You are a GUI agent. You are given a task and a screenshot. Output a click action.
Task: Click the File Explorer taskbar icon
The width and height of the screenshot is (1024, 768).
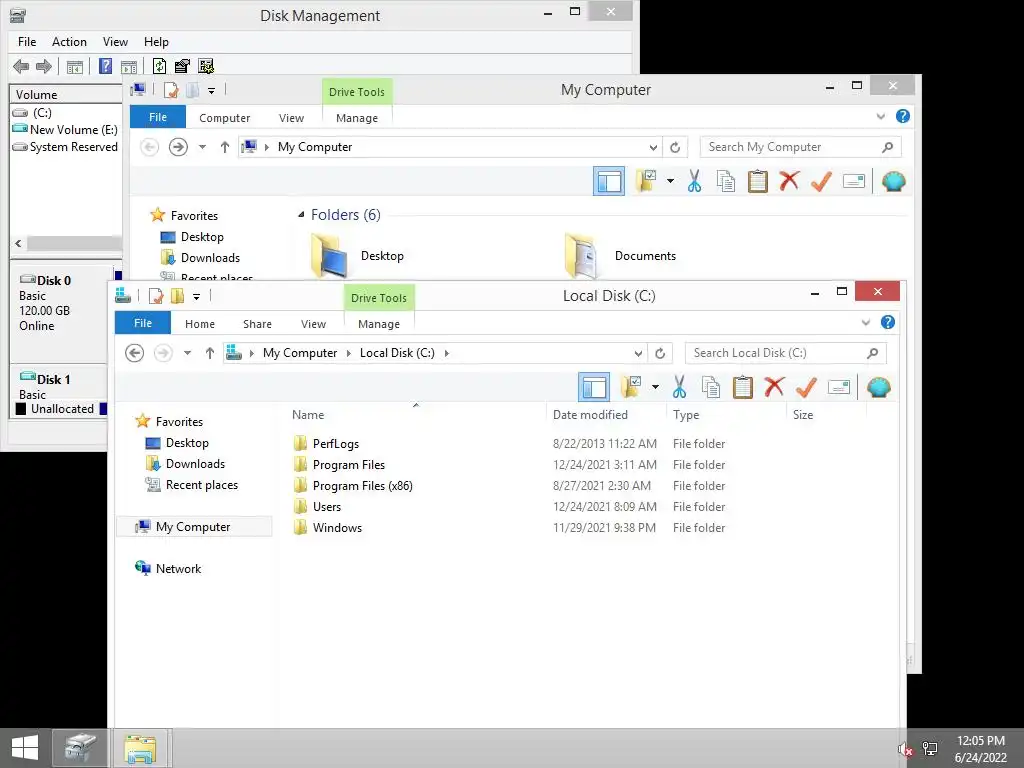[x=140, y=748]
